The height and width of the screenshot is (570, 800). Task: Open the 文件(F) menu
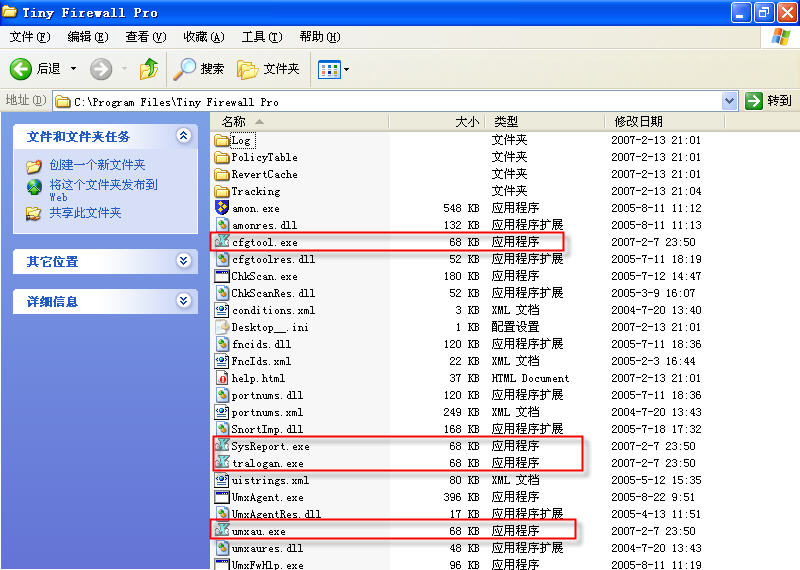click(30, 37)
